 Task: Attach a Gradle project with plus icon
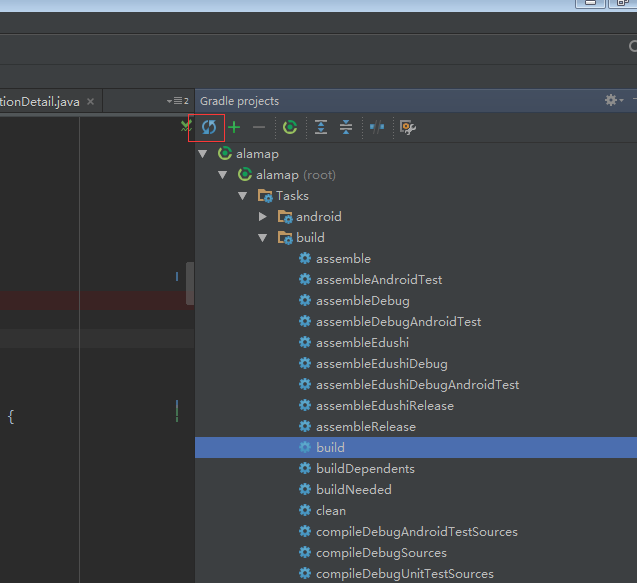click(x=234, y=127)
